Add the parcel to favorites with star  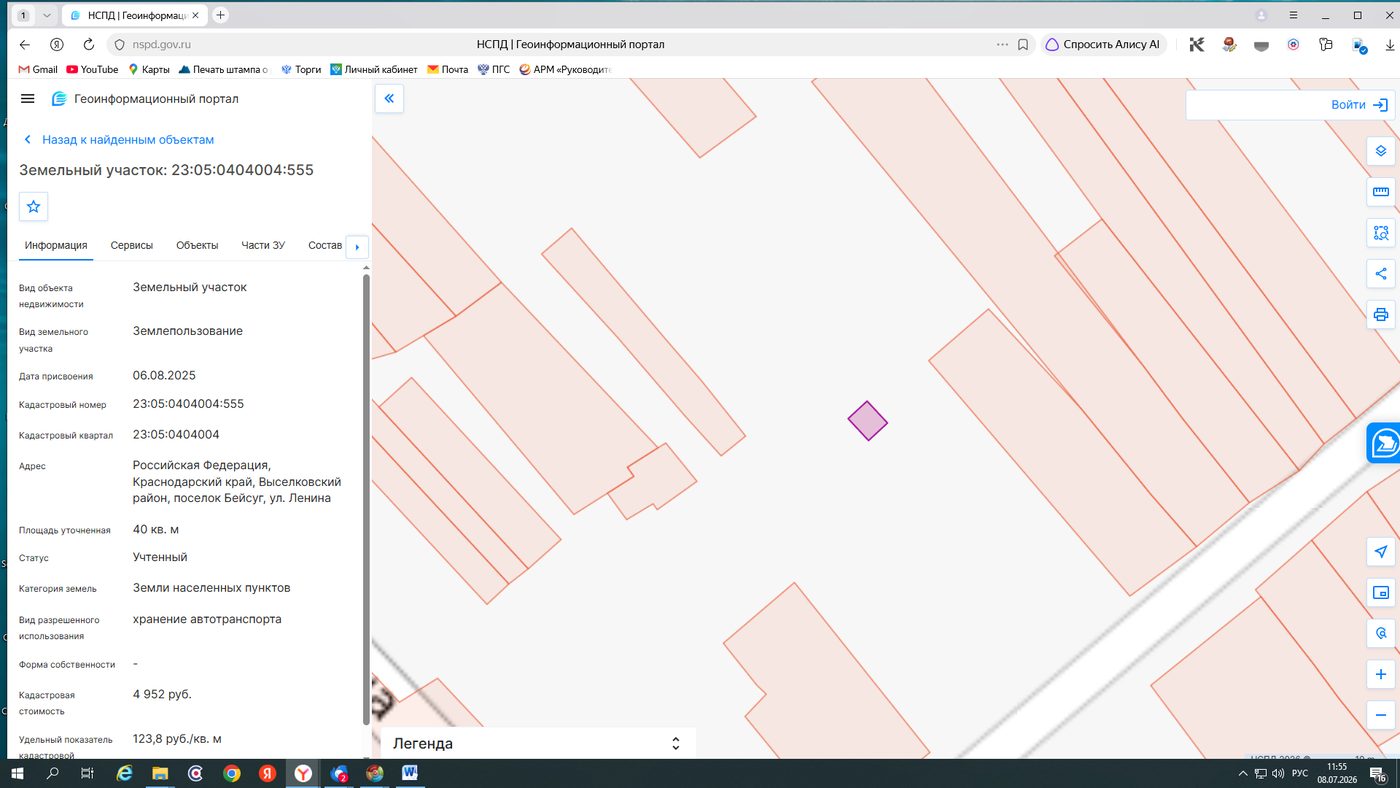[x=33, y=206]
